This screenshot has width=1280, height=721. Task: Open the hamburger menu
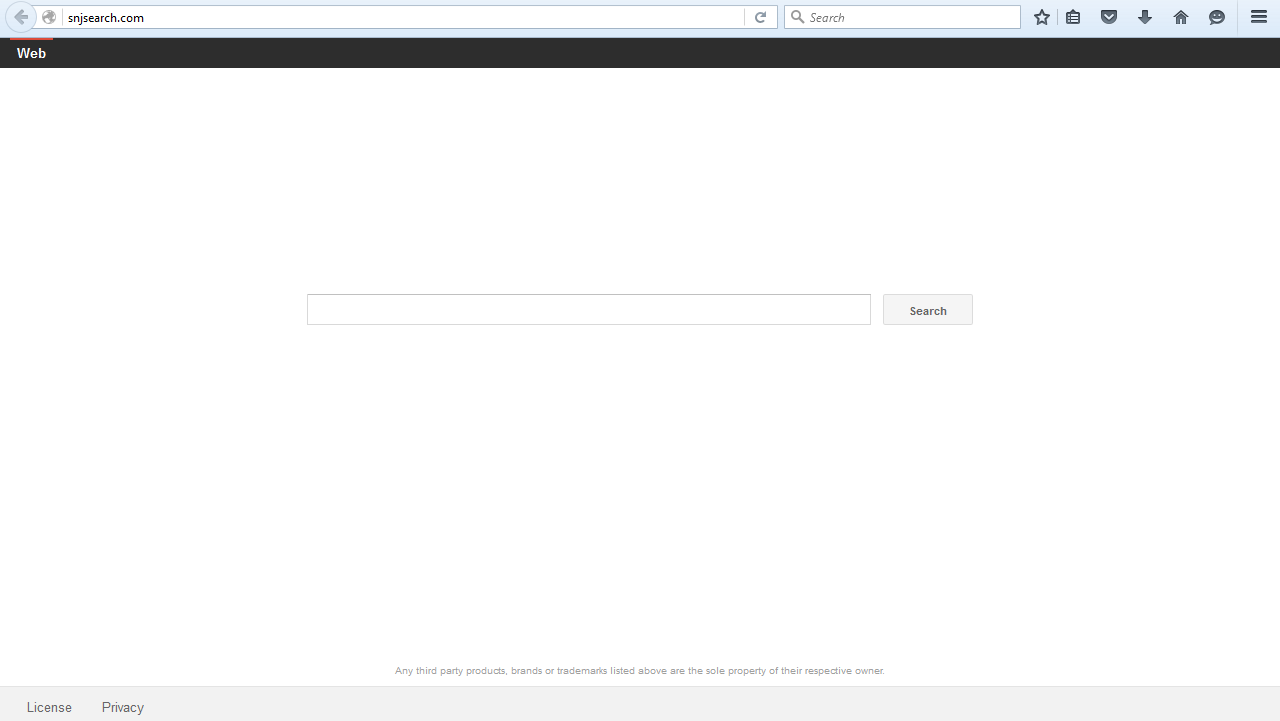tap(1259, 17)
